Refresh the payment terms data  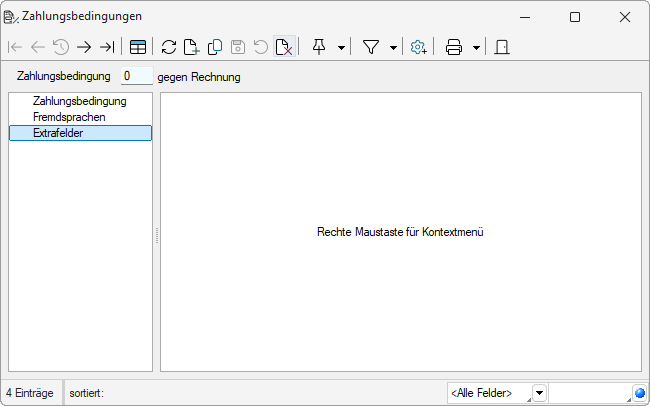(x=169, y=47)
